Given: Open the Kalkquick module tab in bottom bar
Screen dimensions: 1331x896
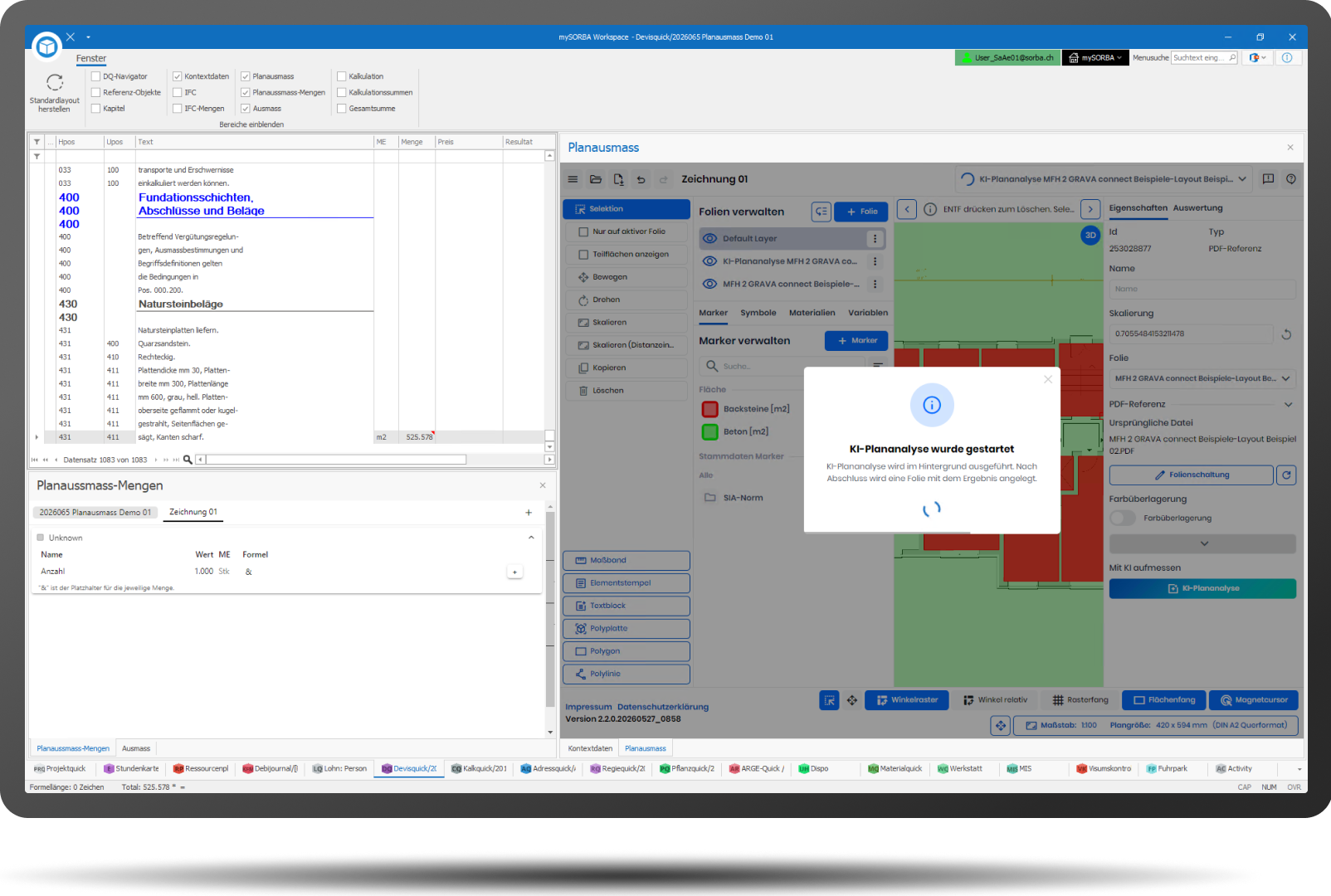Looking at the screenshot, I should coord(479,769).
